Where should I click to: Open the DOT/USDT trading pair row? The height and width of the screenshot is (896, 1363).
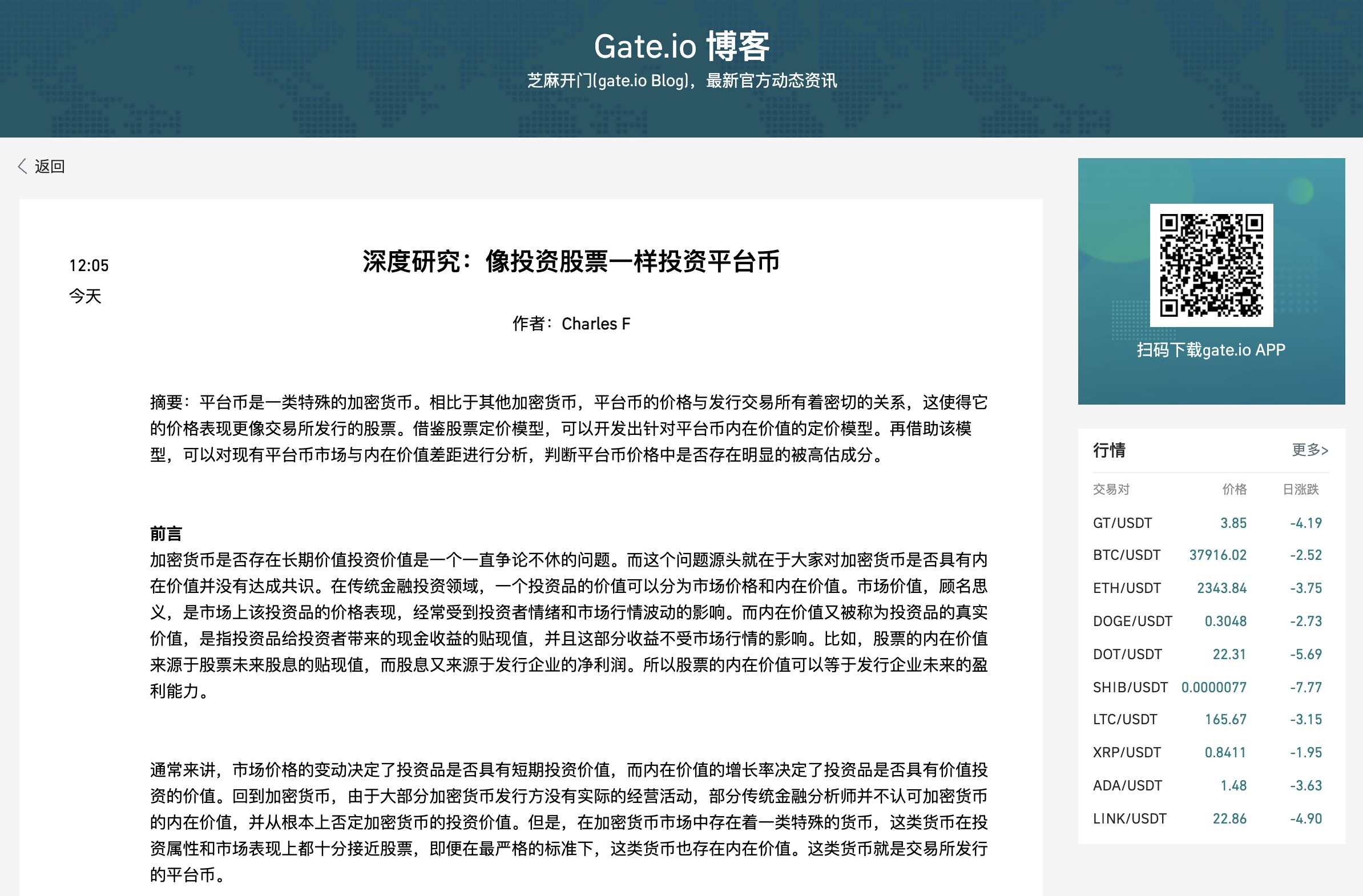tap(1211, 654)
